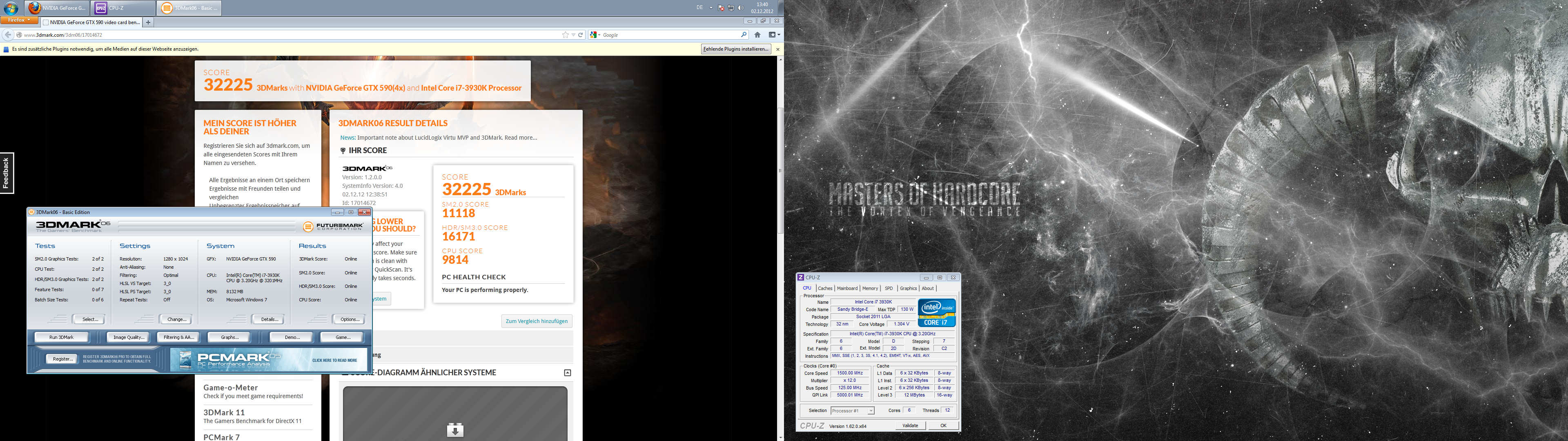Screen dimensions: 1568x441
Task: Switch to Memory tab in CPU-Z
Action: [870, 288]
